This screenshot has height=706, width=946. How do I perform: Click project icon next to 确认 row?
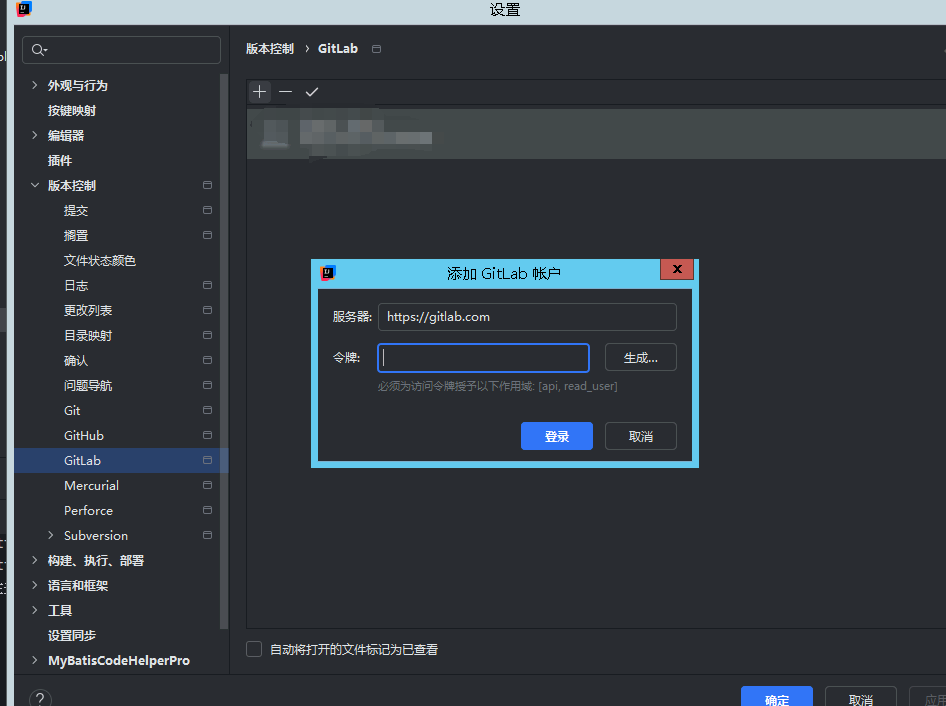coord(207,360)
